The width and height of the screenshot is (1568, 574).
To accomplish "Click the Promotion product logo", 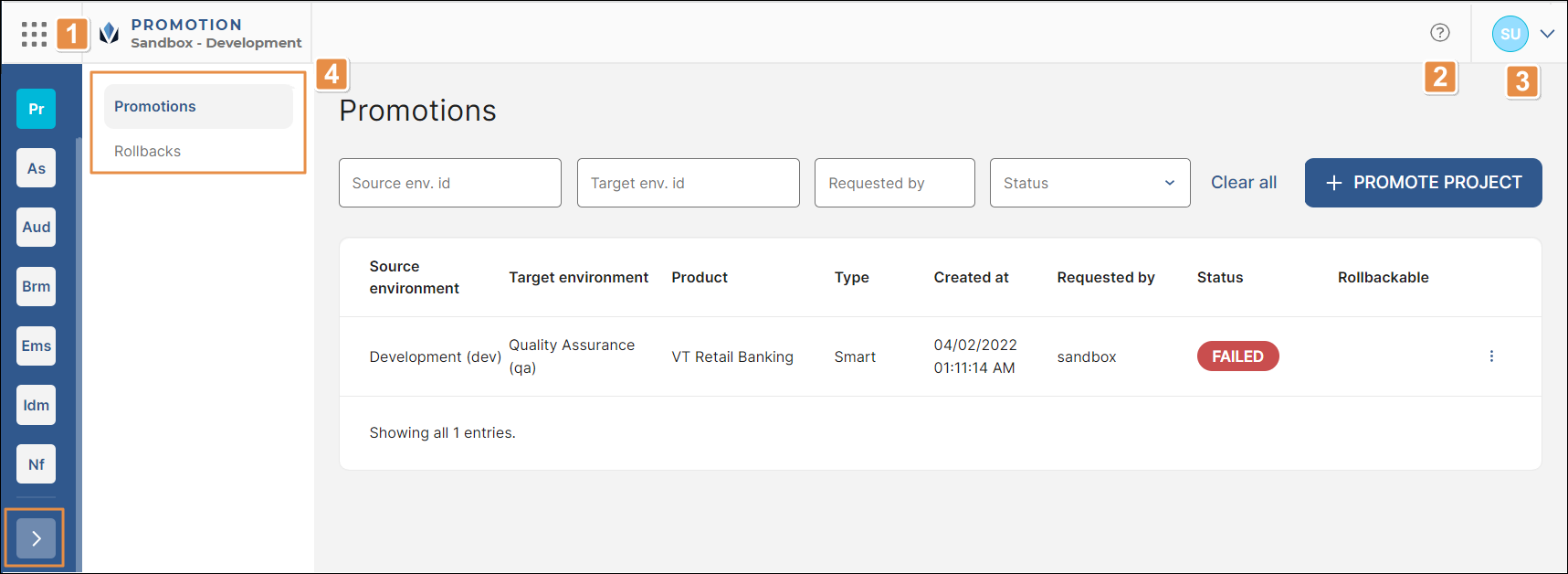I will [x=110, y=34].
